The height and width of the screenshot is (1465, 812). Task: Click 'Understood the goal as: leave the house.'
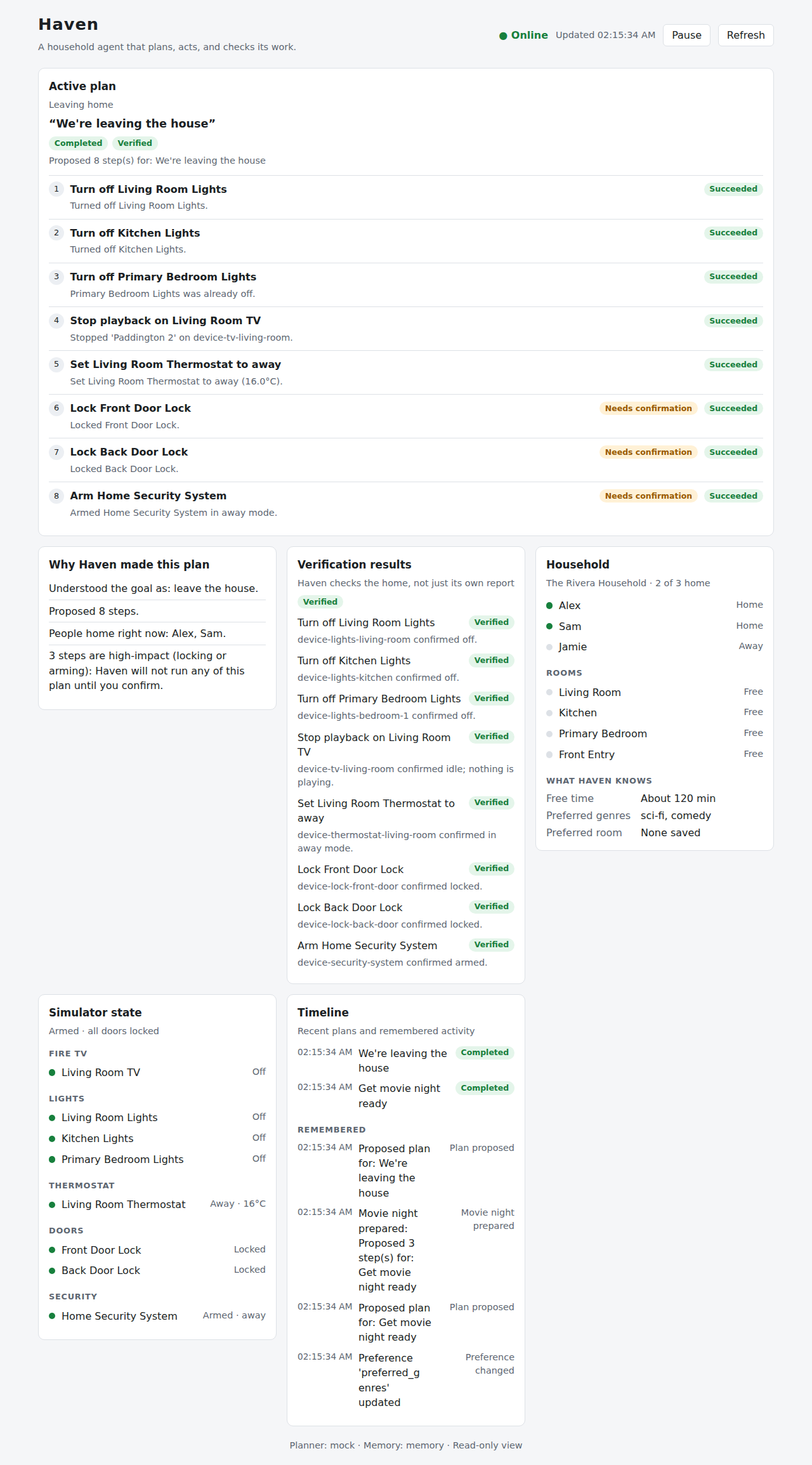(x=154, y=588)
